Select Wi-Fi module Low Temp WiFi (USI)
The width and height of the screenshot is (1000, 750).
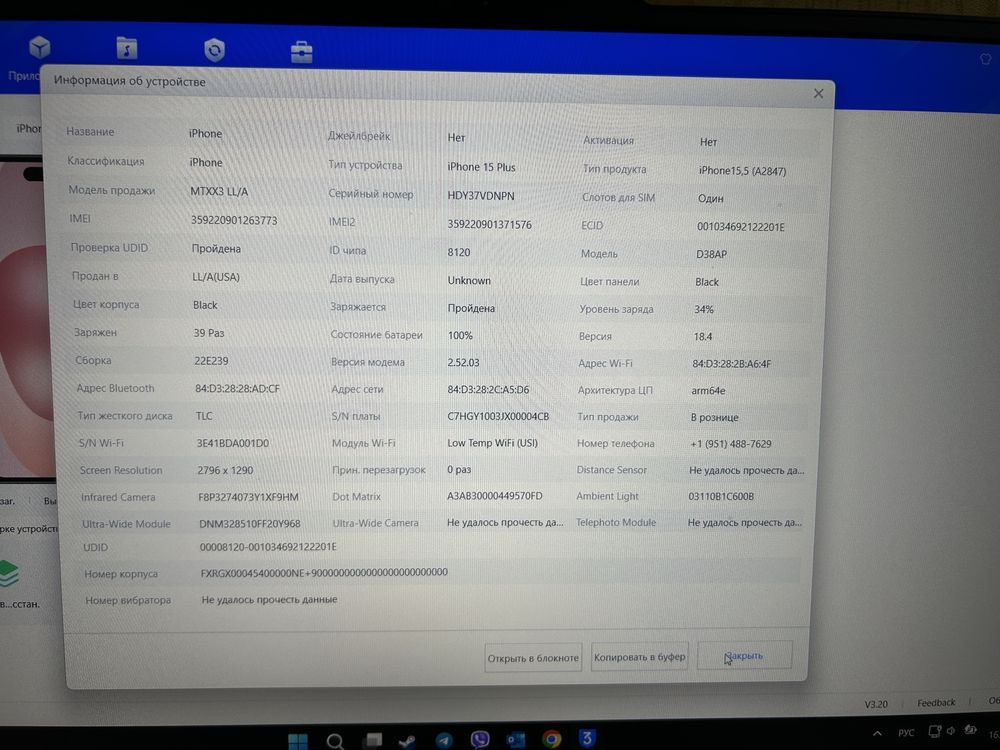(492, 443)
